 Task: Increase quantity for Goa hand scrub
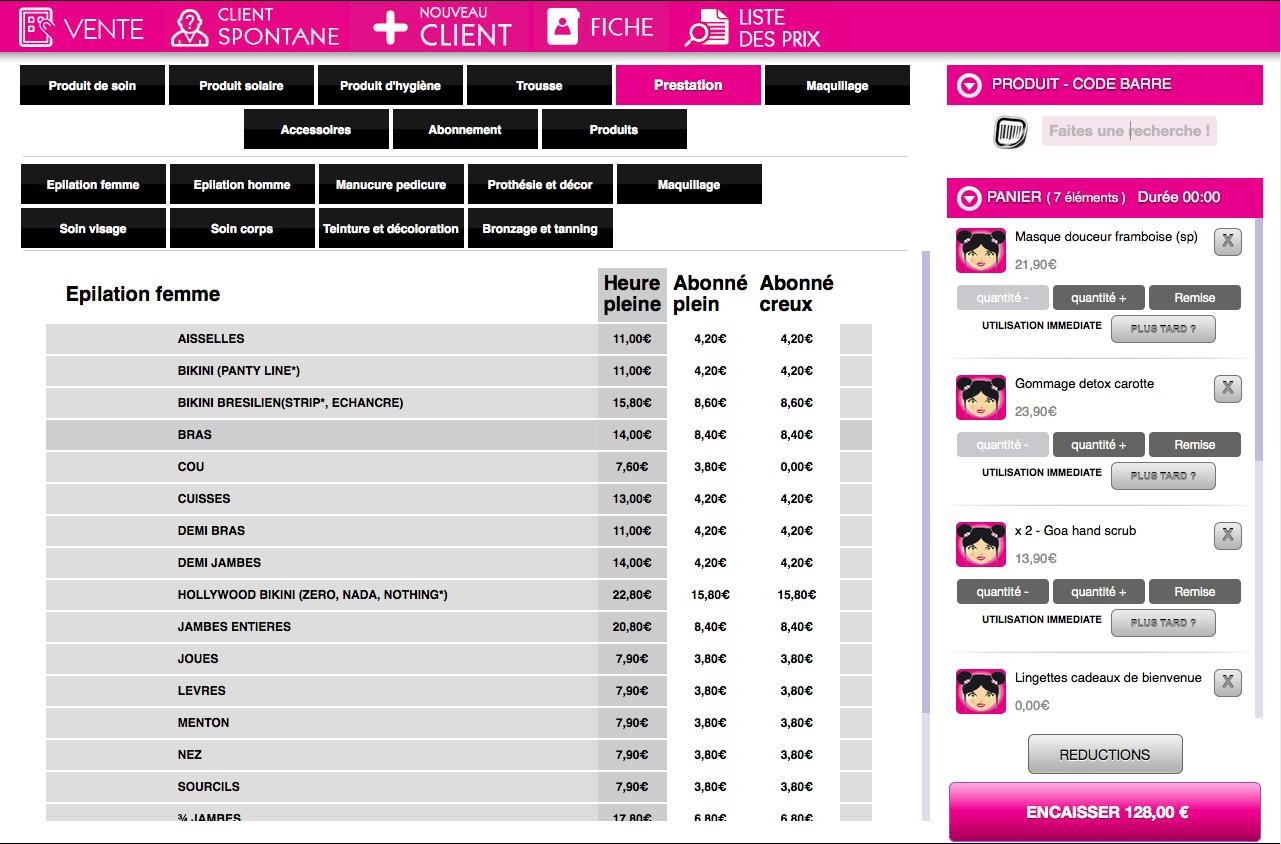click(x=1098, y=591)
